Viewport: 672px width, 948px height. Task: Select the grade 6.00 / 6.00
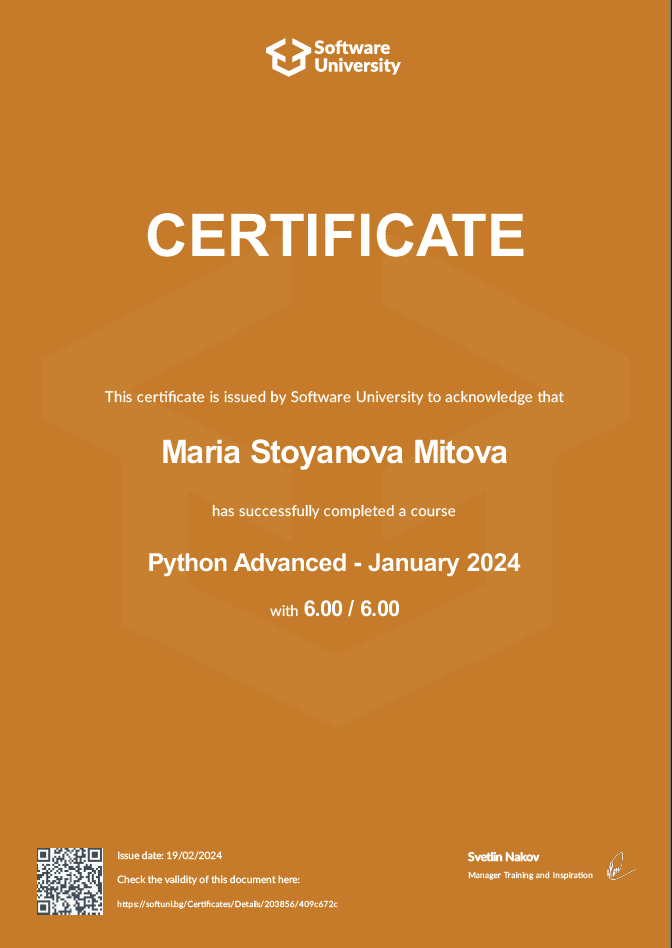tap(351, 608)
